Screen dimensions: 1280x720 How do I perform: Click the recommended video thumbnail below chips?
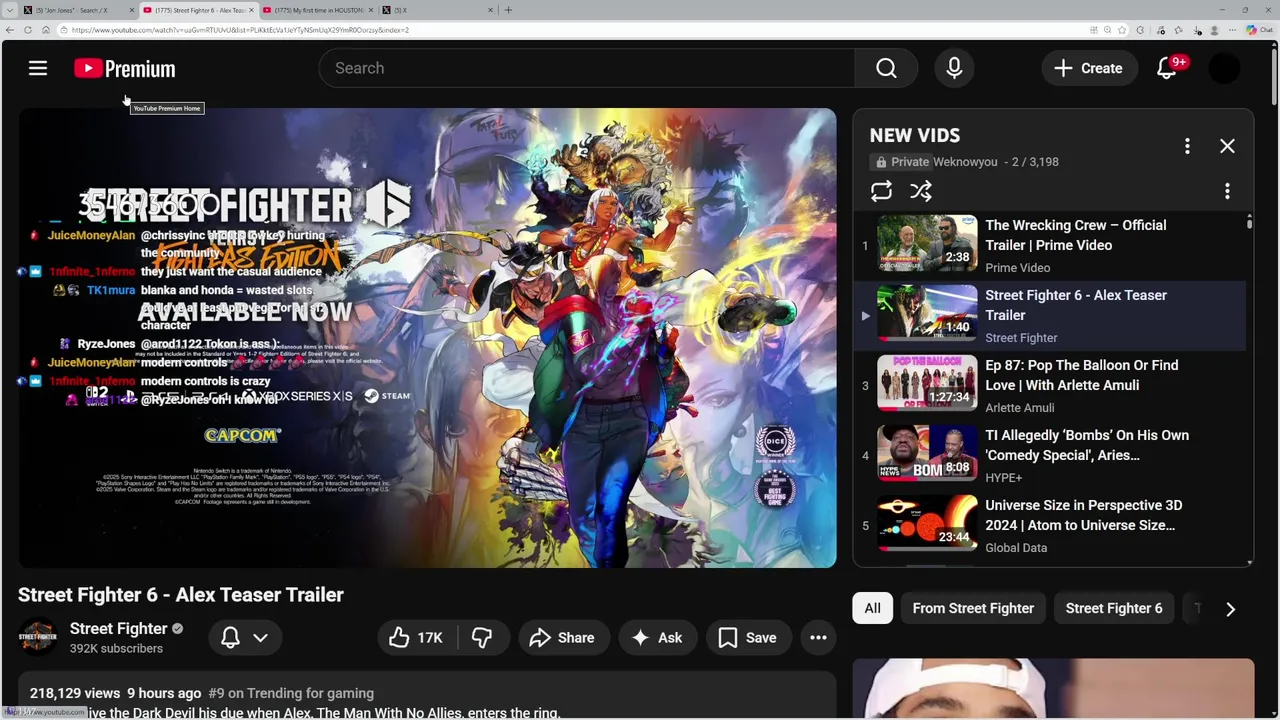[x=1053, y=689]
